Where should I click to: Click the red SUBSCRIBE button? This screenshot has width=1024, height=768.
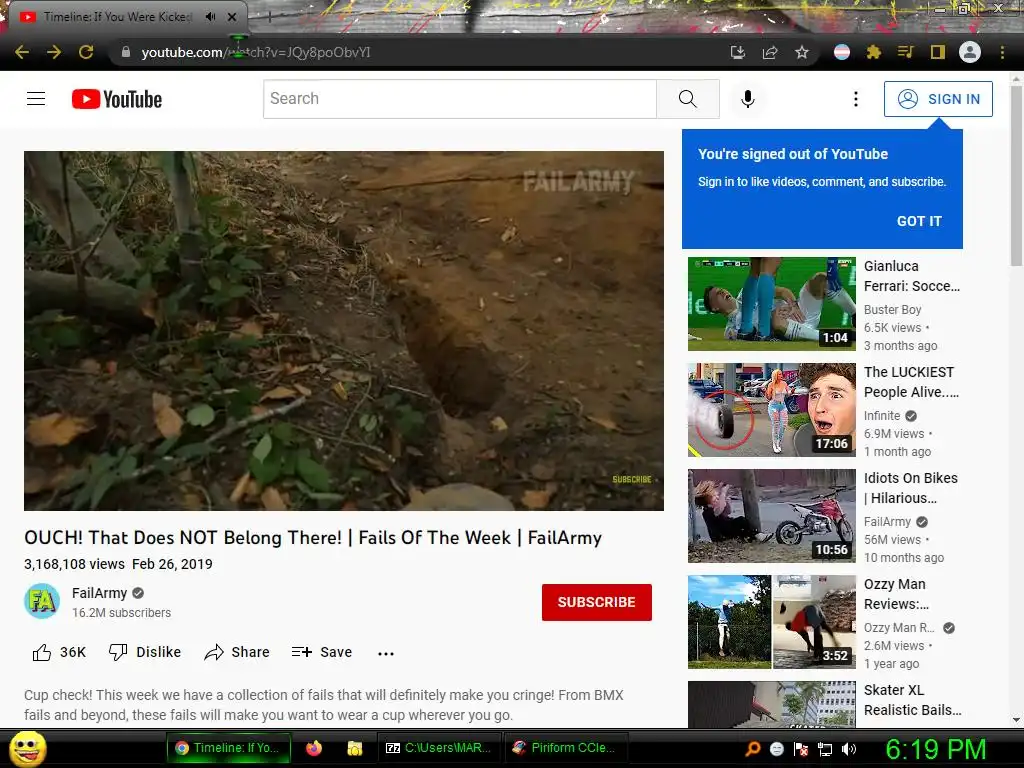597,602
